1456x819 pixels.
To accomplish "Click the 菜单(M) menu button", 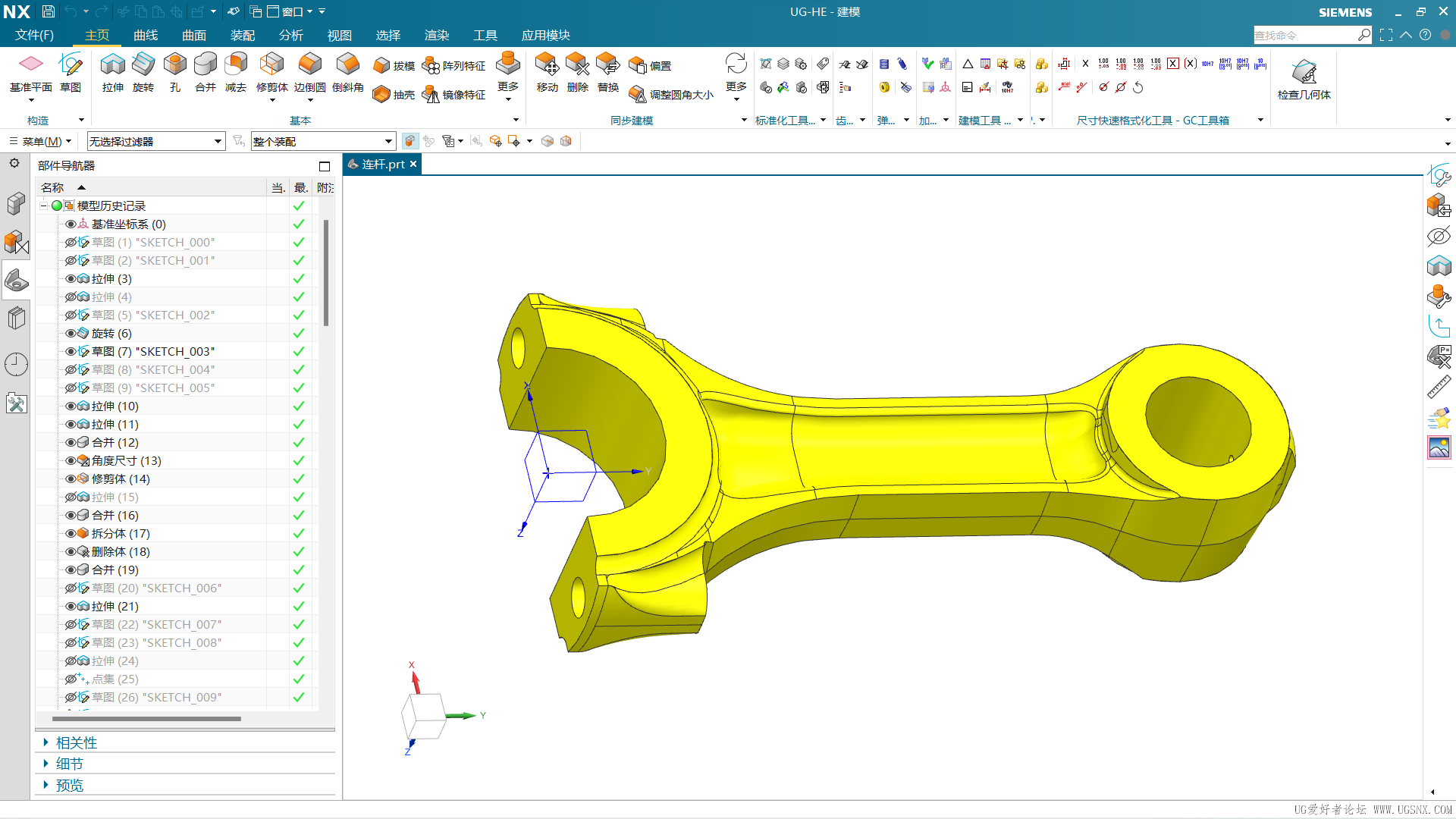I will click(41, 142).
